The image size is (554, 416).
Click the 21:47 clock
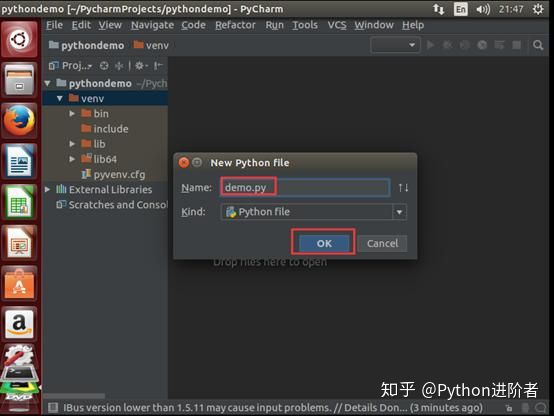(x=511, y=9)
